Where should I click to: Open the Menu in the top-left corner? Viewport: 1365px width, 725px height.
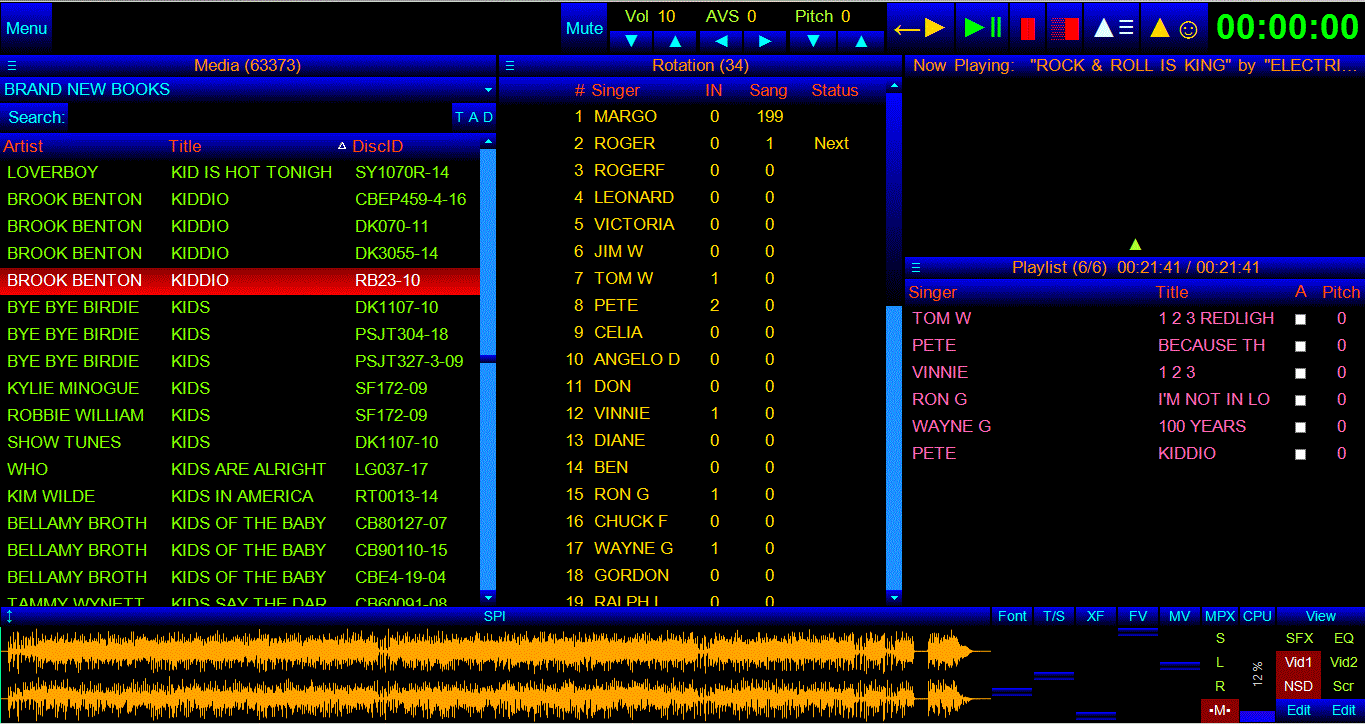[x=27, y=28]
